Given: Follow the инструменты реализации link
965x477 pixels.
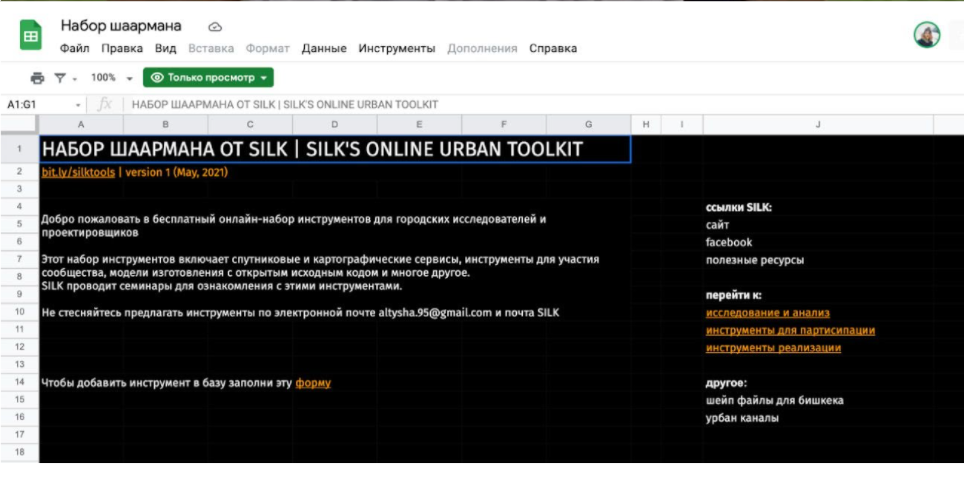Looking at the screenshot, I should 774,348.
